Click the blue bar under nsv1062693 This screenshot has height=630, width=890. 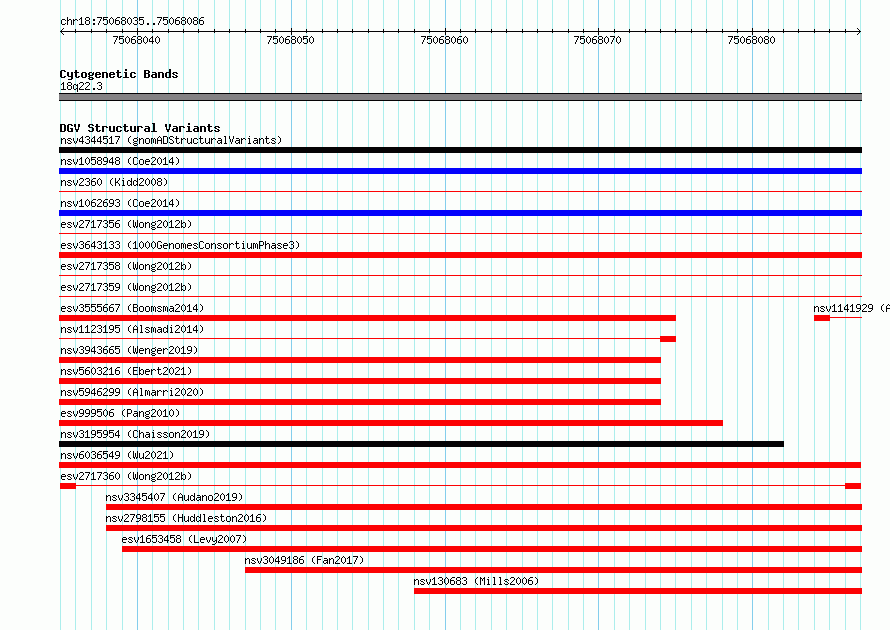pos(460,213)
